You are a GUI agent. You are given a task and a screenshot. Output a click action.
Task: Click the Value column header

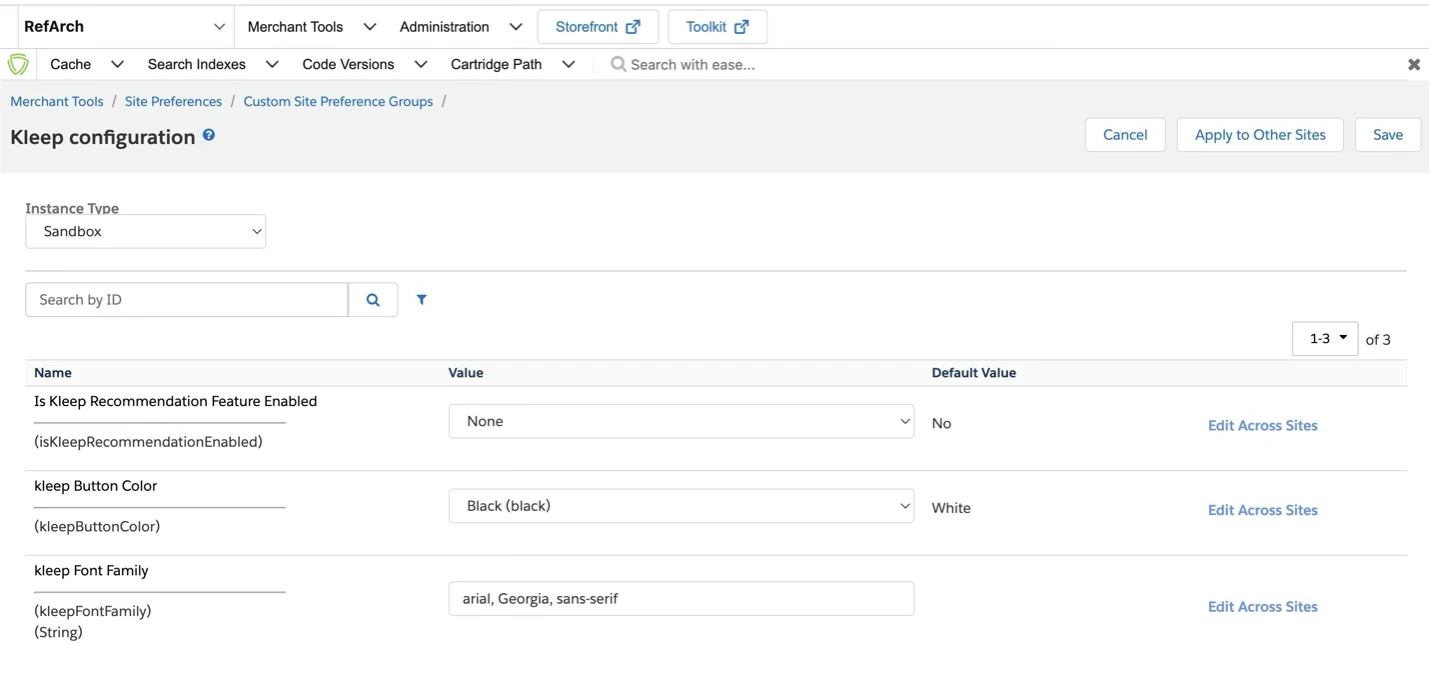[466, 373]
